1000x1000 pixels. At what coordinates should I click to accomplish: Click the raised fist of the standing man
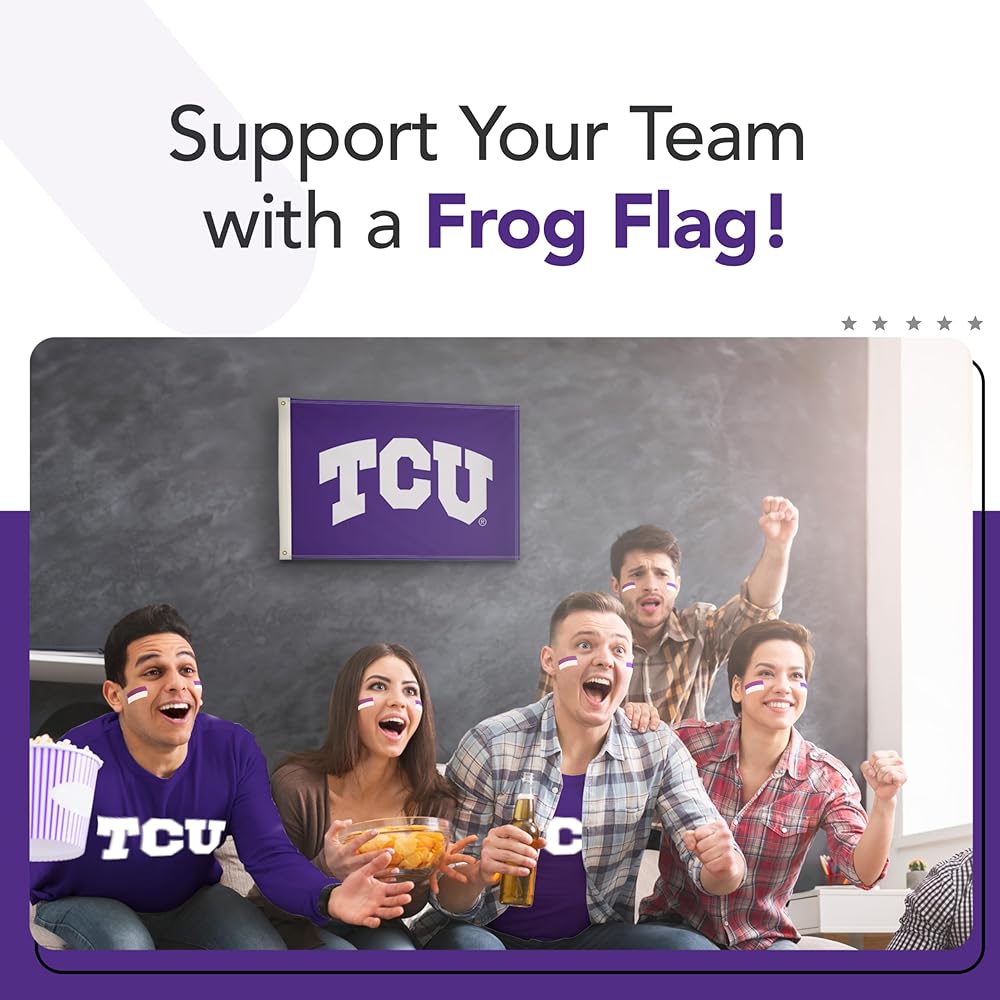coord(778,517)
